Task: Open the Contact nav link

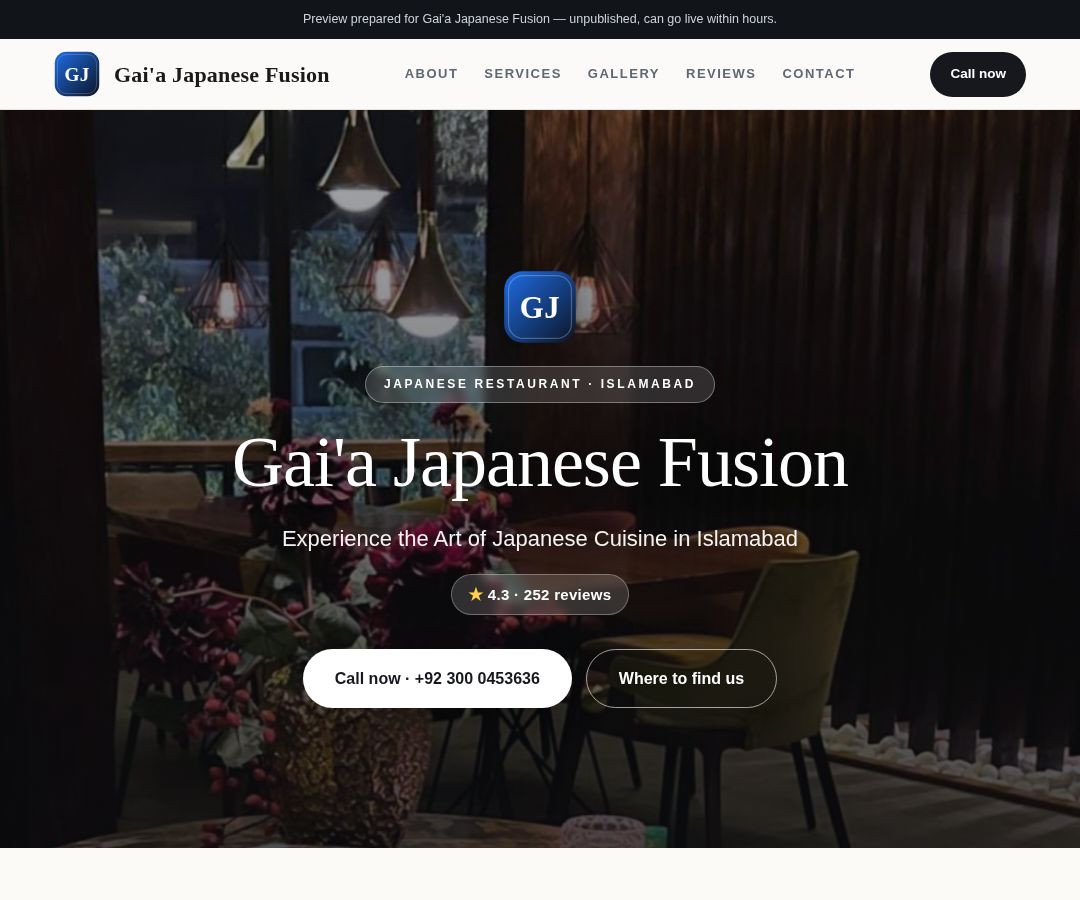Action: pos(818,74)
